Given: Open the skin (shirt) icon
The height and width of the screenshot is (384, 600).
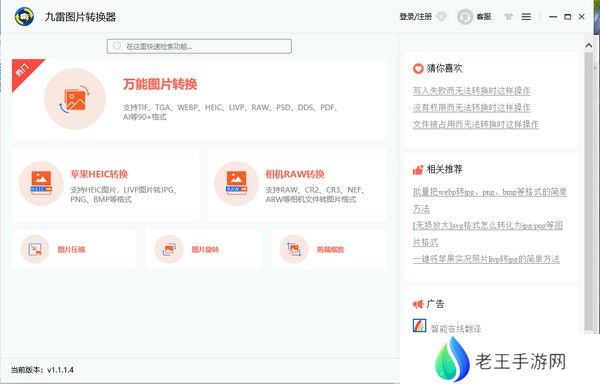Looking at the screenshot, I should tap(508, 16).
